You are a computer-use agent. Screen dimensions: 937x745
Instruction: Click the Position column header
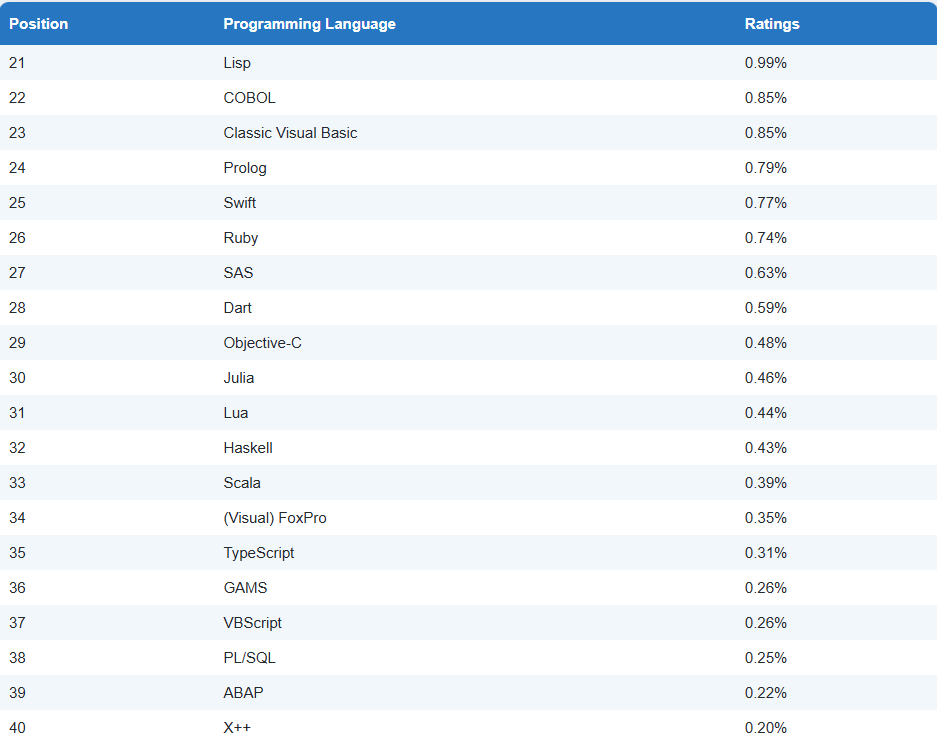click(x=38, y=24)
